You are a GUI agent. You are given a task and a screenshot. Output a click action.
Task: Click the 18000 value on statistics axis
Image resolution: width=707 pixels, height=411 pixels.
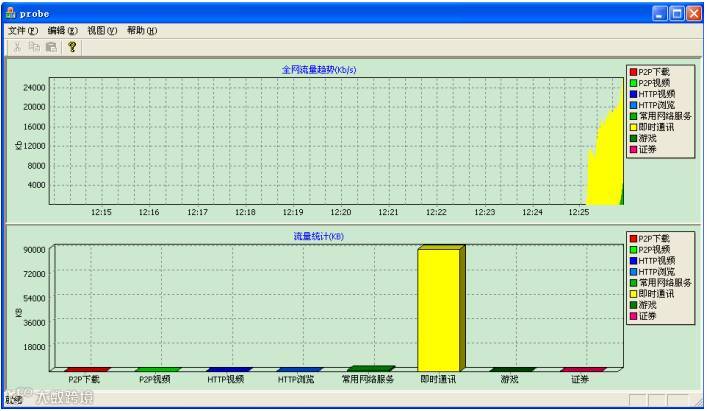(34, 347)
